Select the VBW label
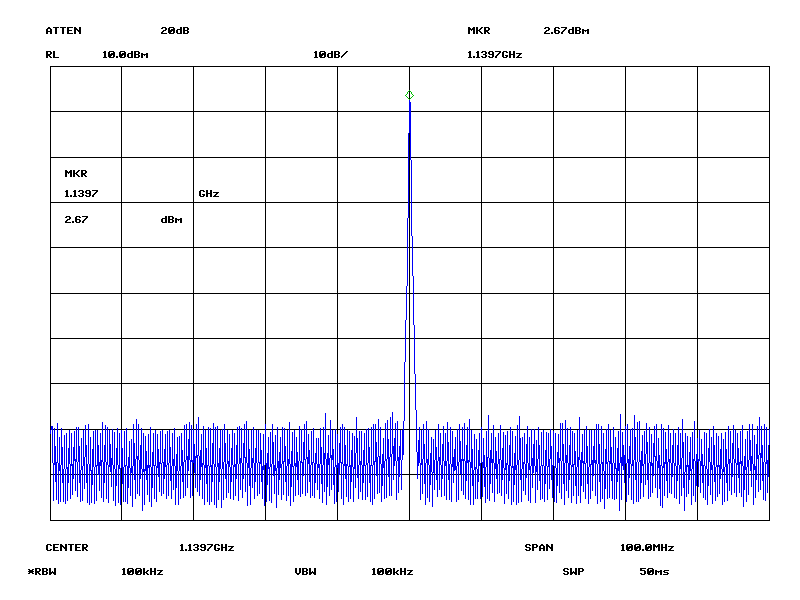This screenshot has width=800, height=600. pos(305,571)
